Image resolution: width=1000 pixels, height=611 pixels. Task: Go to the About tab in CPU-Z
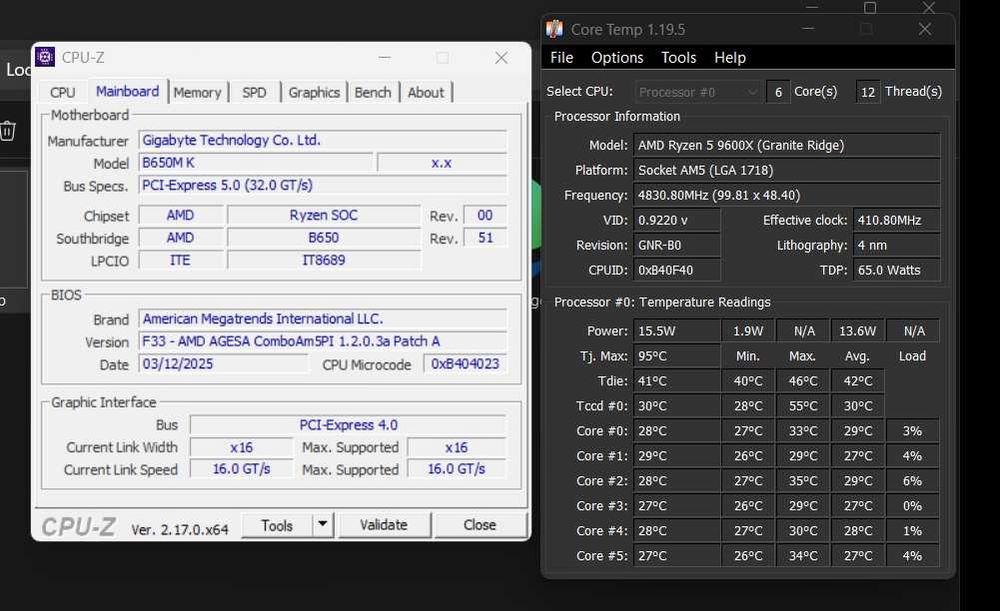425,92
